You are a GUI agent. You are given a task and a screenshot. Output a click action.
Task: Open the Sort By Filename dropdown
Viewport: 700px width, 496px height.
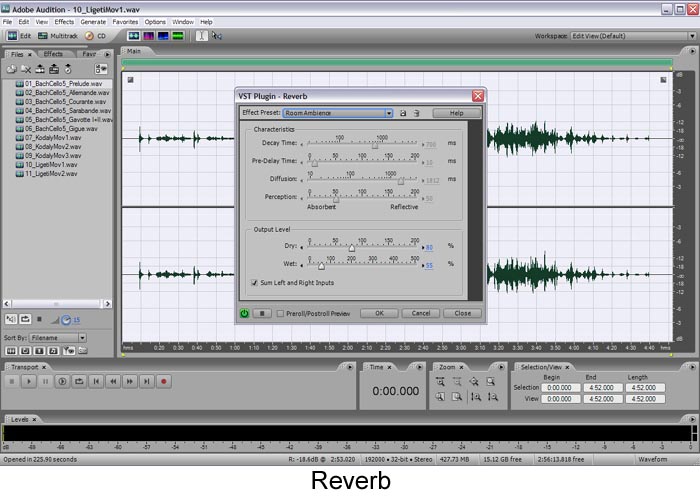click(x=82, y=338)
